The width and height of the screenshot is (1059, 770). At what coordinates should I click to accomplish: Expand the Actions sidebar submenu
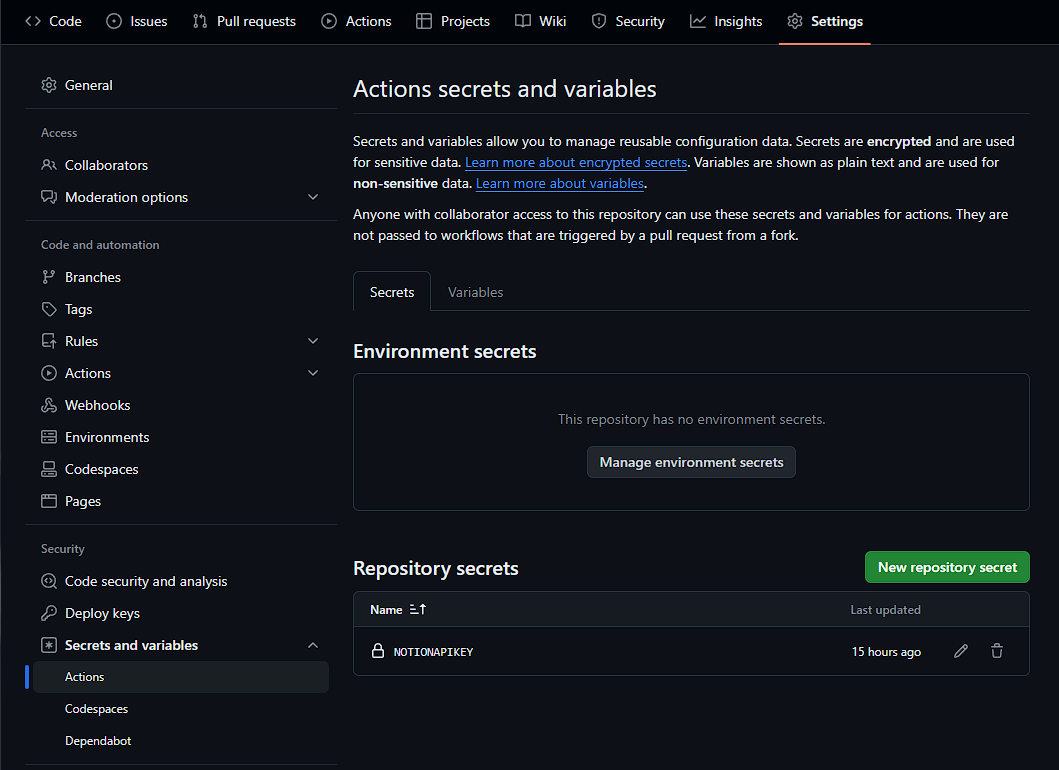tap(313, 373)
